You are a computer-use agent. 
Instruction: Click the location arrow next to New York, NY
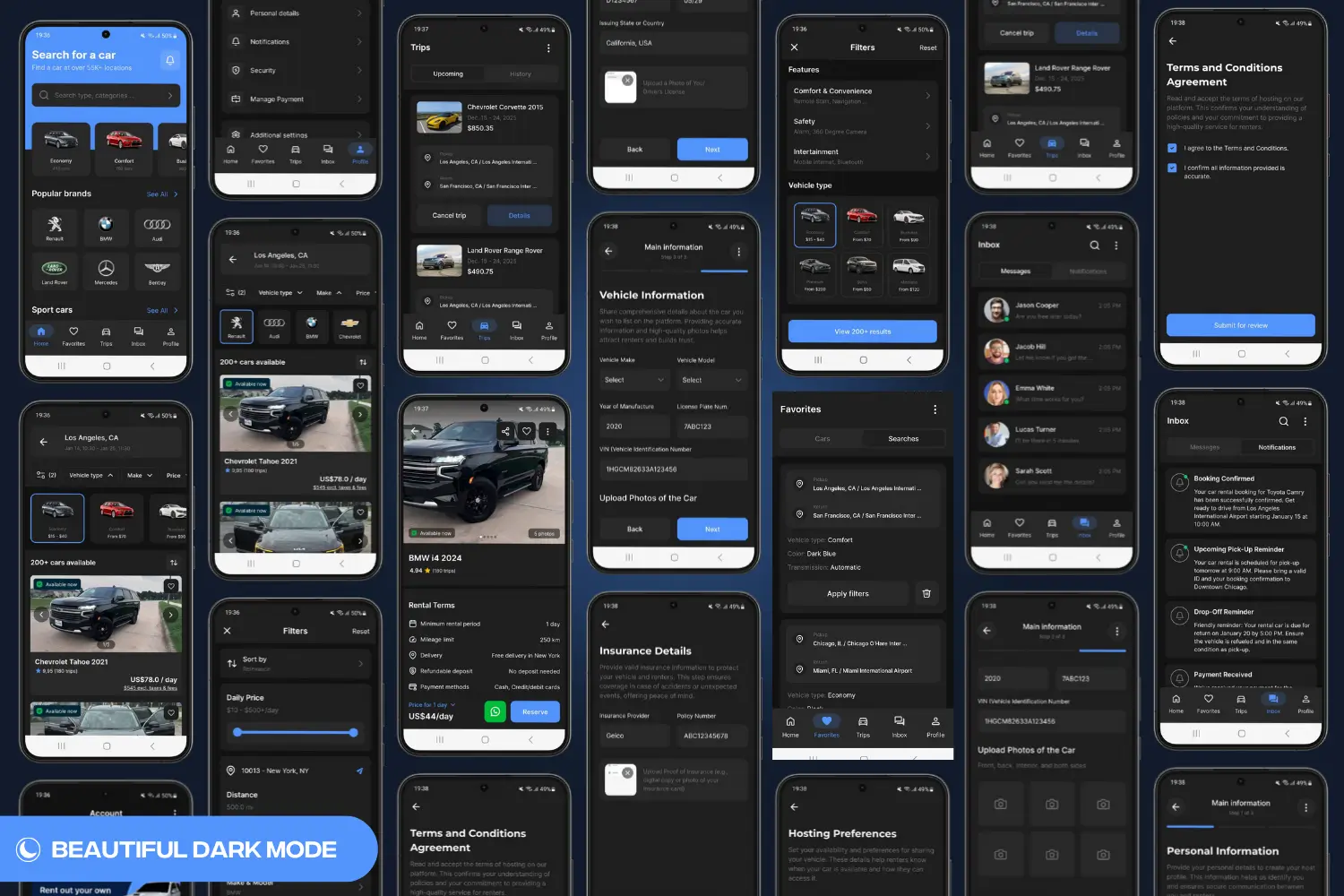coord(359,771)
